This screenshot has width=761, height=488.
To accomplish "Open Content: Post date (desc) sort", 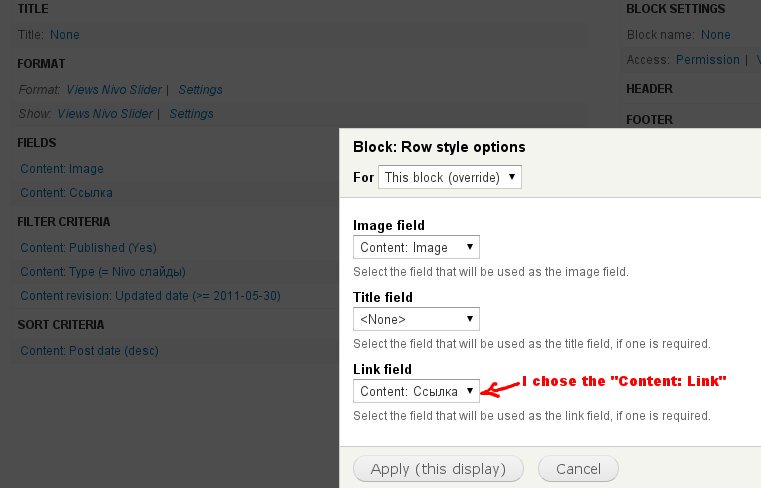I will [89, 351].
